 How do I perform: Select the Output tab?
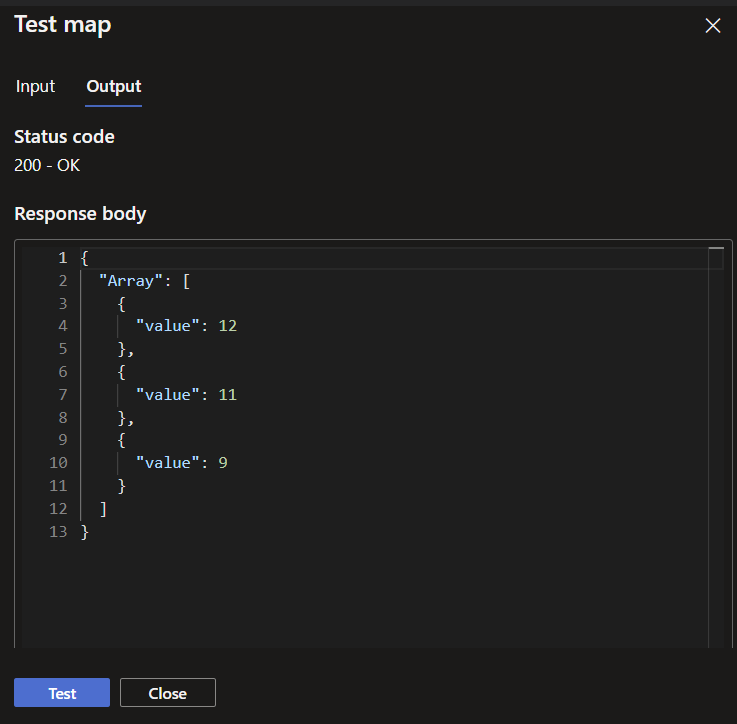coord(114,87)
